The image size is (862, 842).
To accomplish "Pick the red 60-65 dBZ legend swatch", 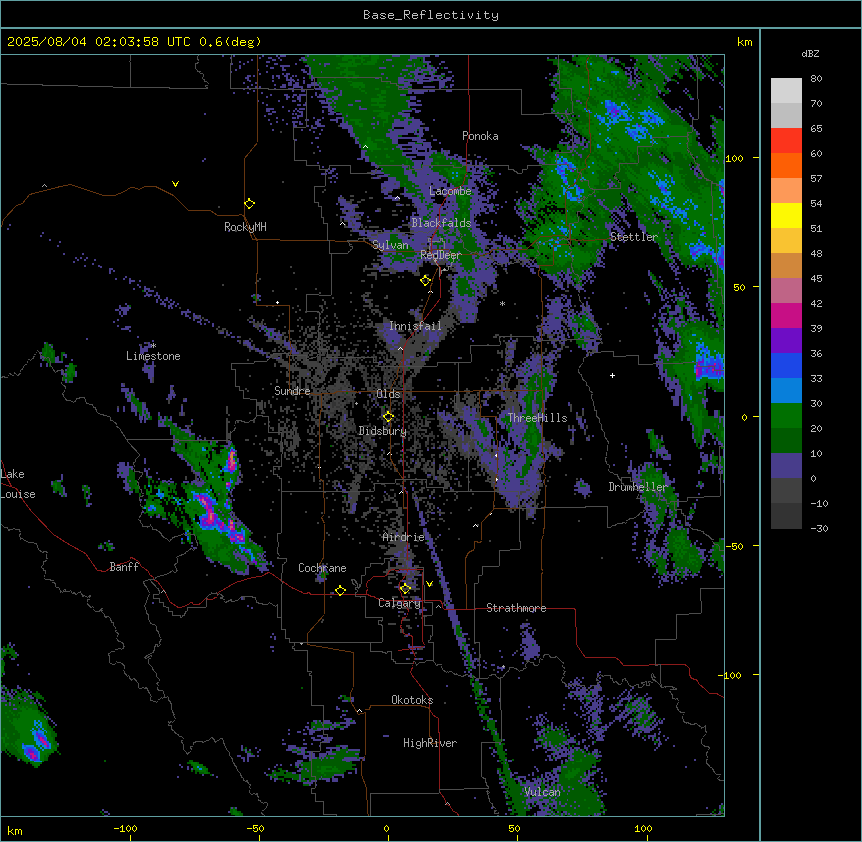I will tap(786, 140).
